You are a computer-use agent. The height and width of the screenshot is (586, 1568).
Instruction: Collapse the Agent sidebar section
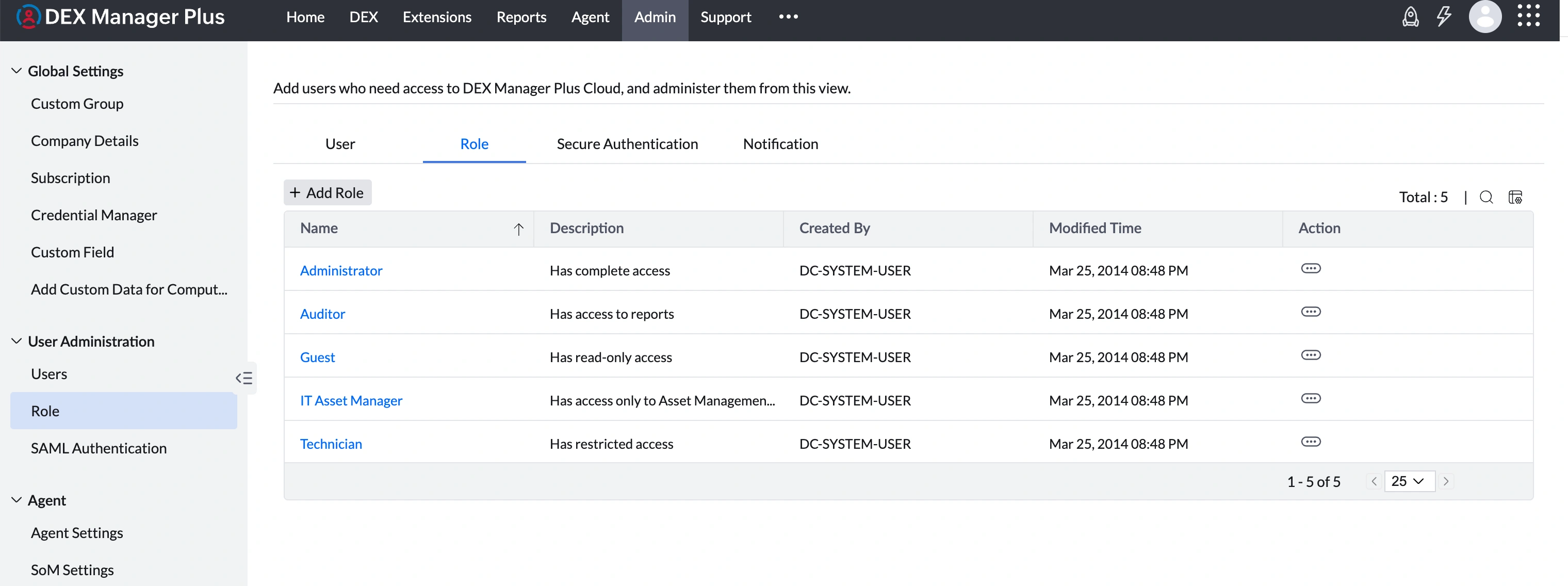[x=17, y=500]
